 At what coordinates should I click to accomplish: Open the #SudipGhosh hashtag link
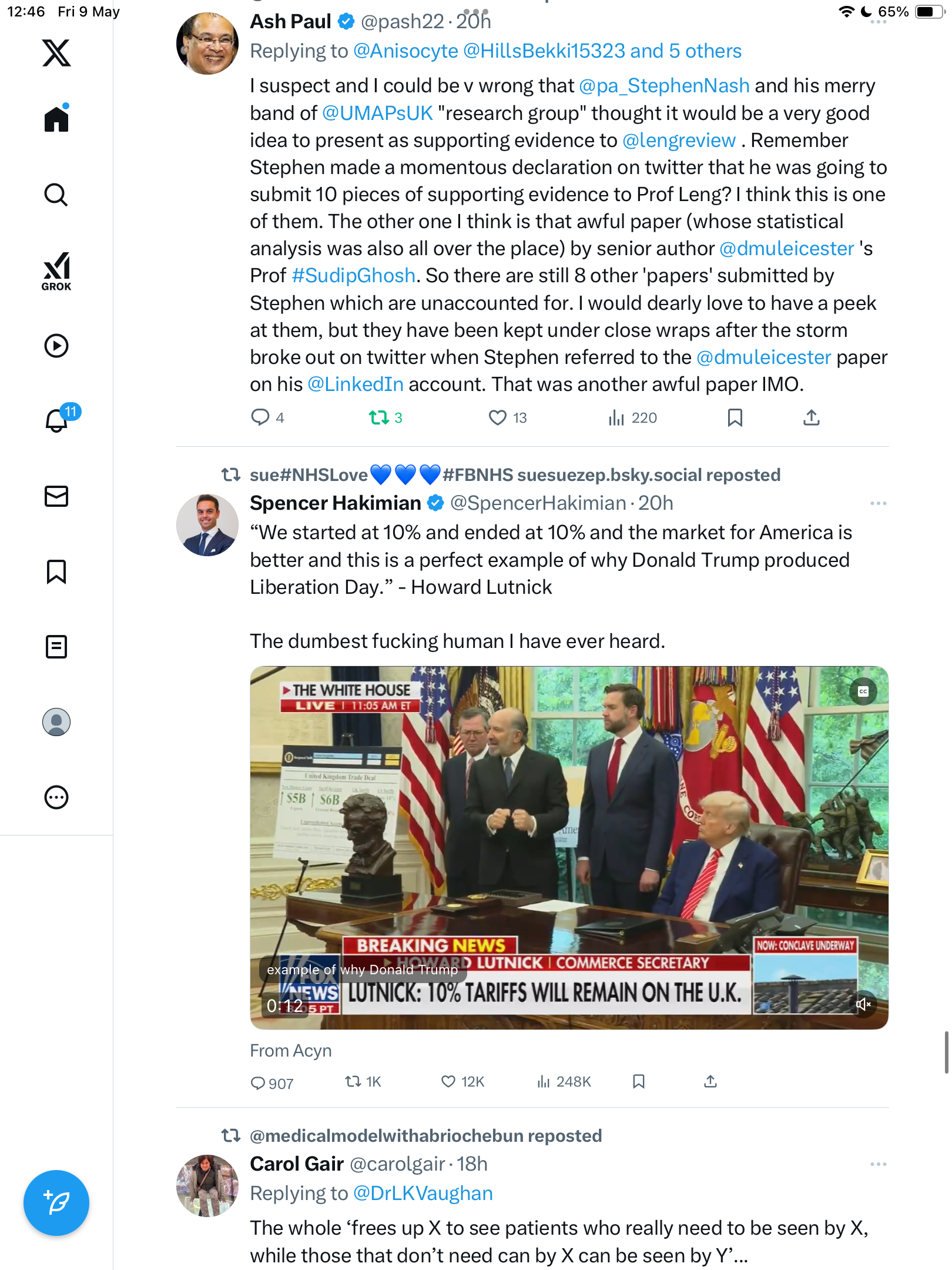353,276
